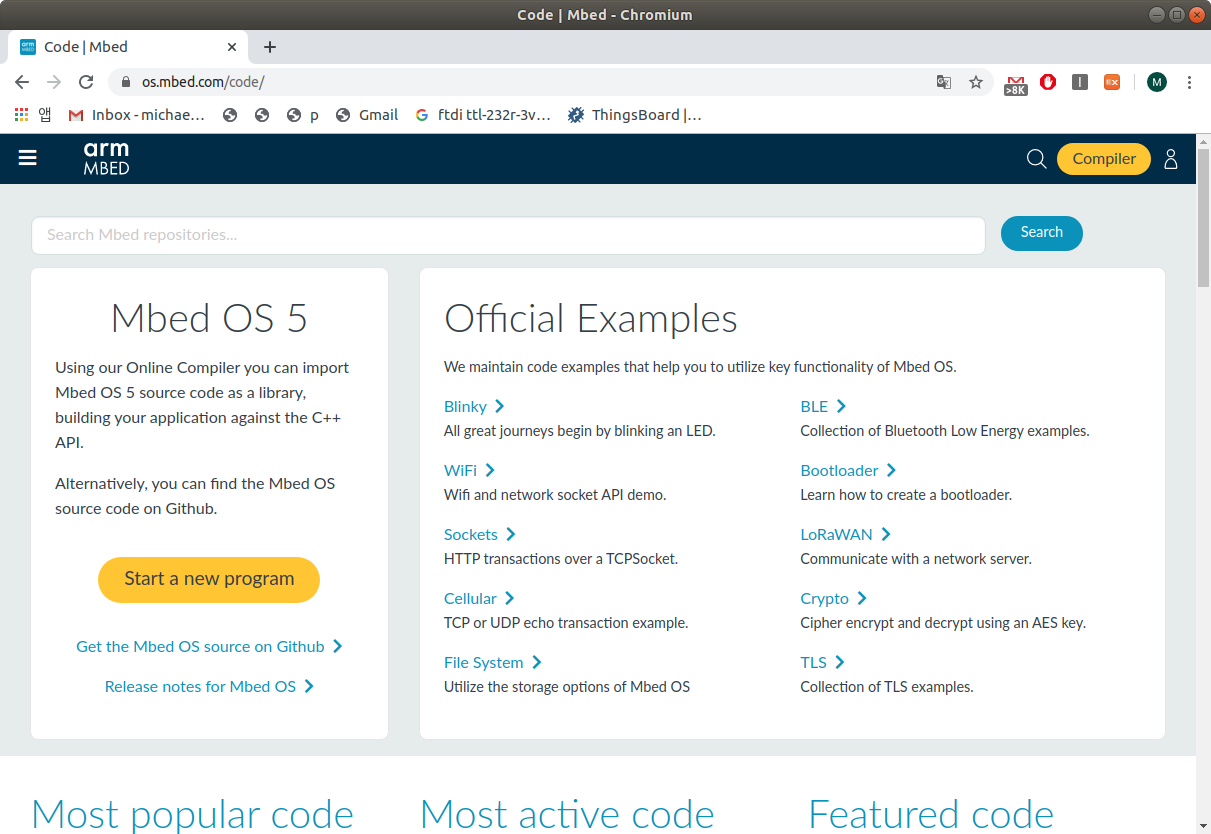This screenshot has width=1211, height=834.
Task: Click Featured code heading
Action: (931, 814)
